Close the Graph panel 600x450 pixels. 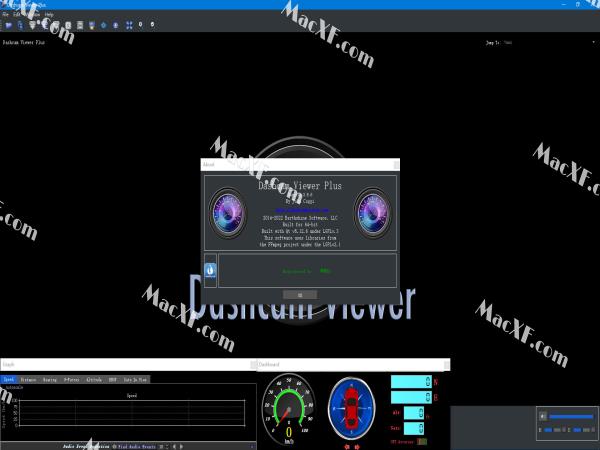tap(253, 365)
